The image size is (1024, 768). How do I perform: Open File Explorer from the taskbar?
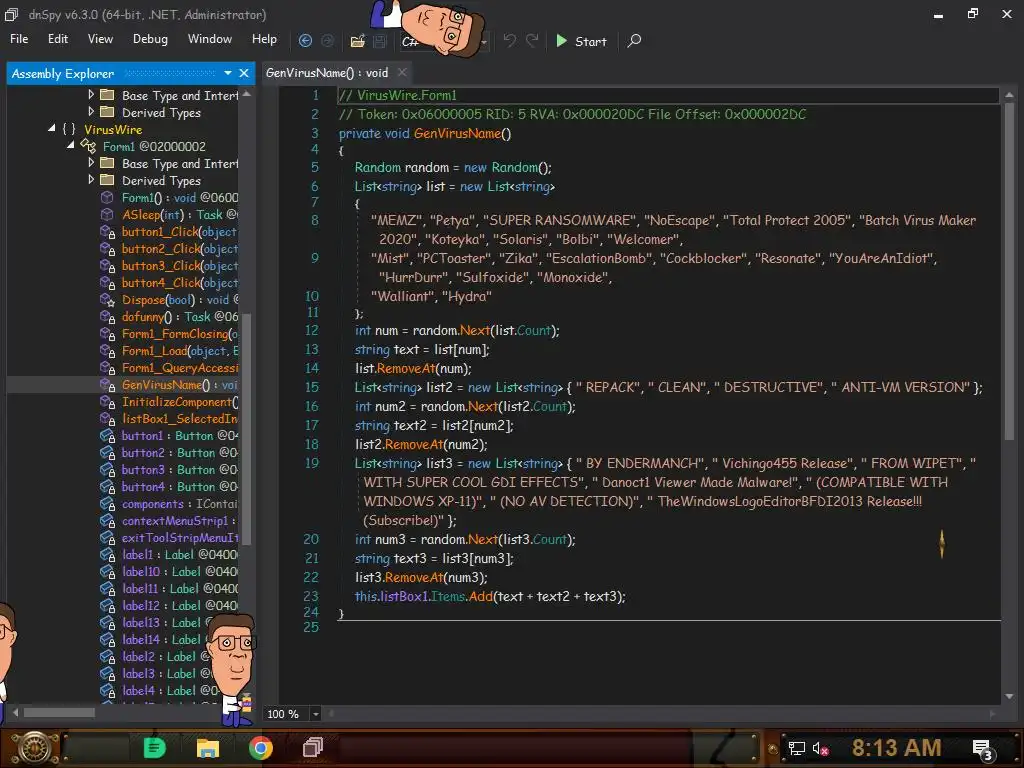click(x=208, y=748)
